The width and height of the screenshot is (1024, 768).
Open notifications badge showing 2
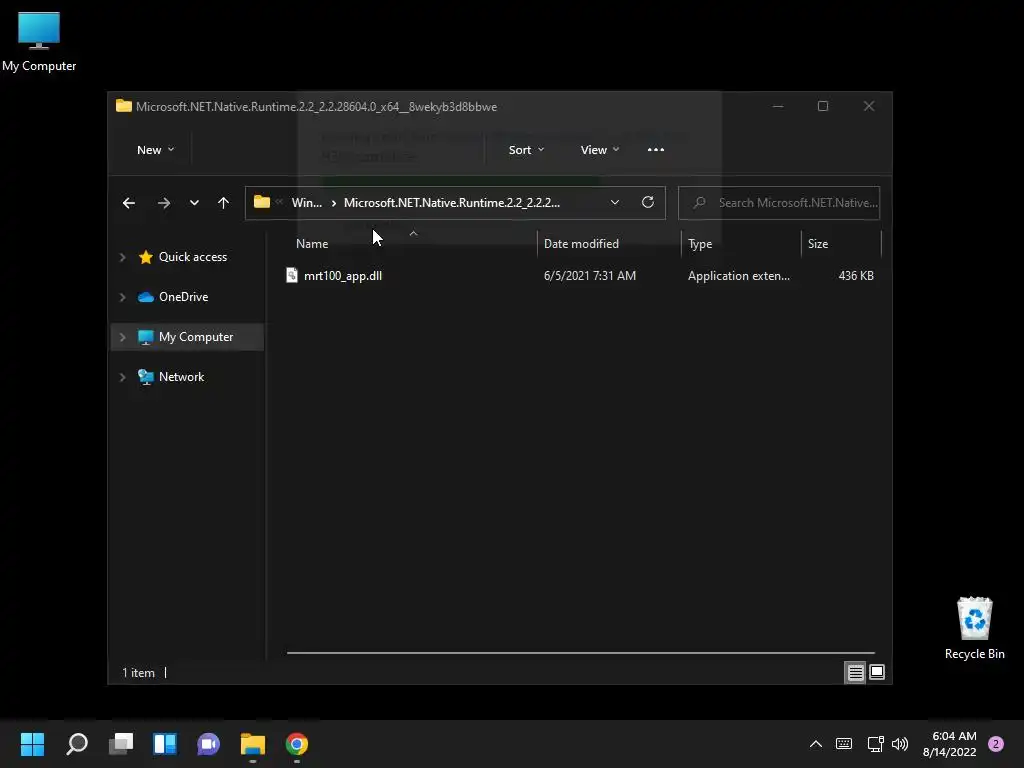(996, 744)
